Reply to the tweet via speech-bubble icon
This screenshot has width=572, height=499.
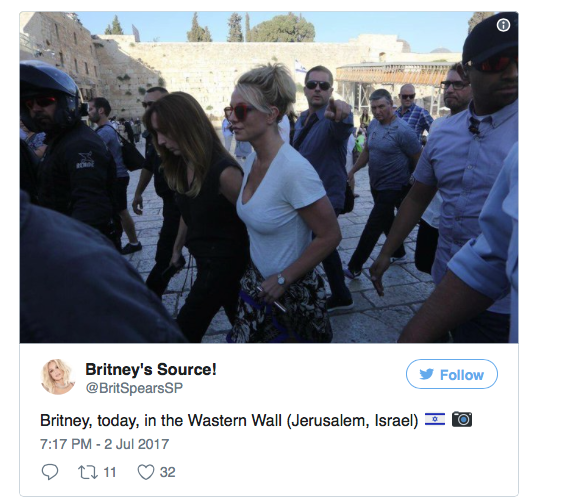50,472
